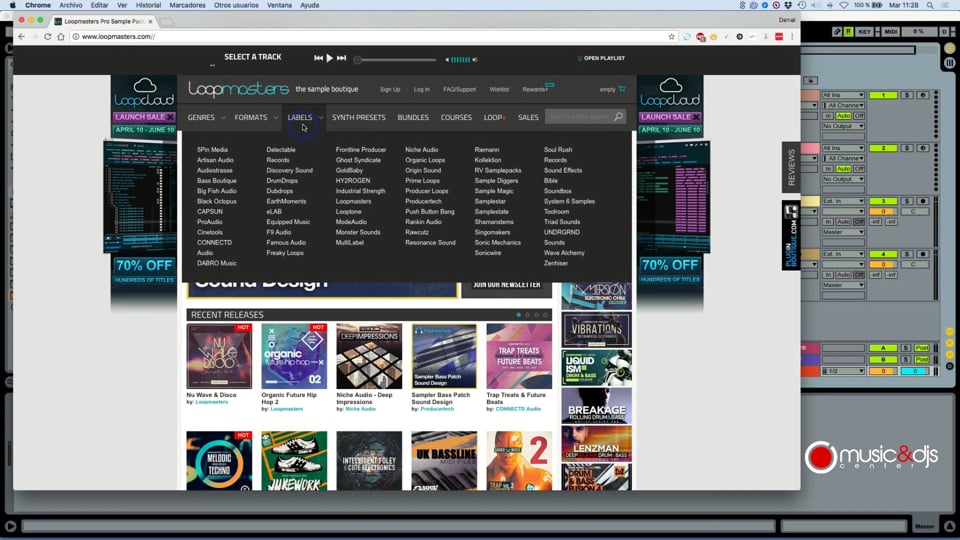
Task: Adjust the player volume bars
Action: [x=460, y=59]
